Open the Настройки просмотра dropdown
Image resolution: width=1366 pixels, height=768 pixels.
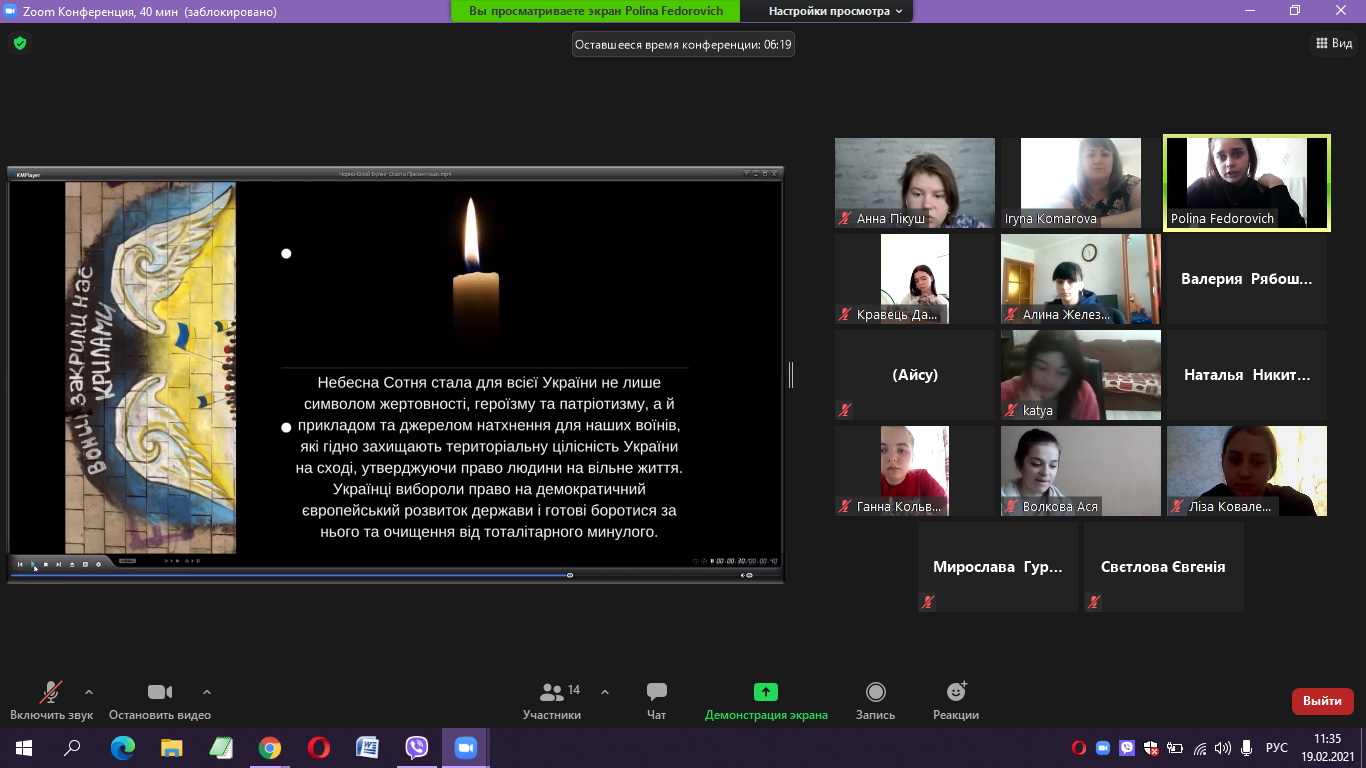tap(834, 11)
